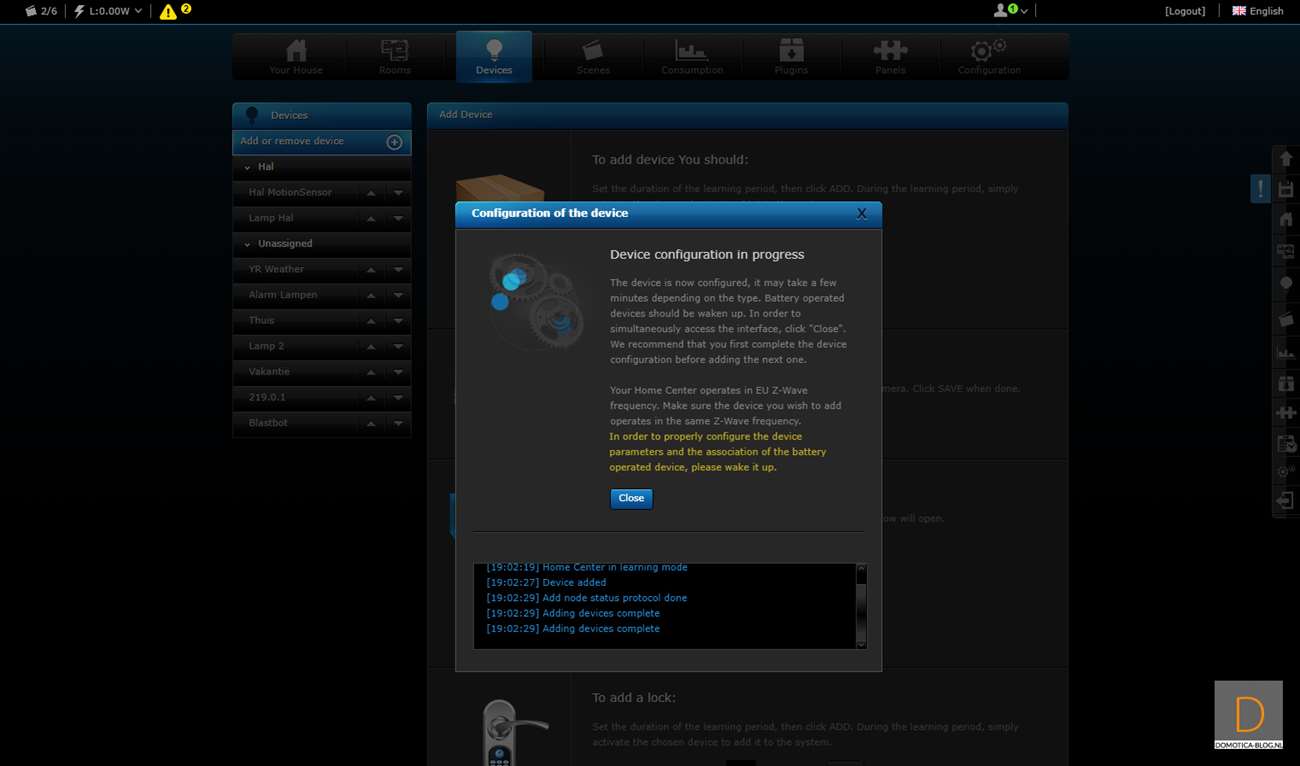Image resolution: width=1300 pixels, height=766 pixels.
Task: Click the Logout link
Action: click(1185, 11)
